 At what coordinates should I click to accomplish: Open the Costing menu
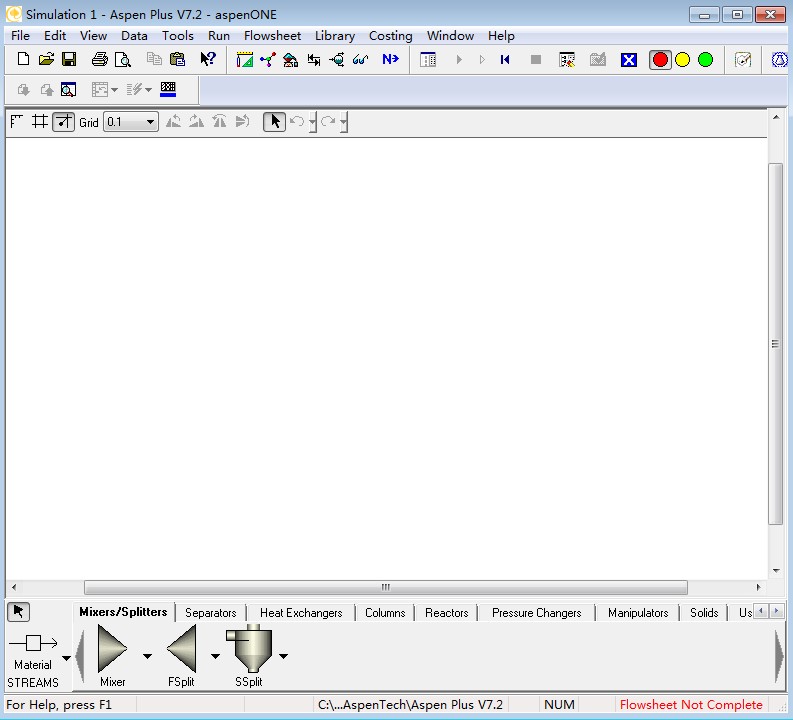(x=390, y=35)
